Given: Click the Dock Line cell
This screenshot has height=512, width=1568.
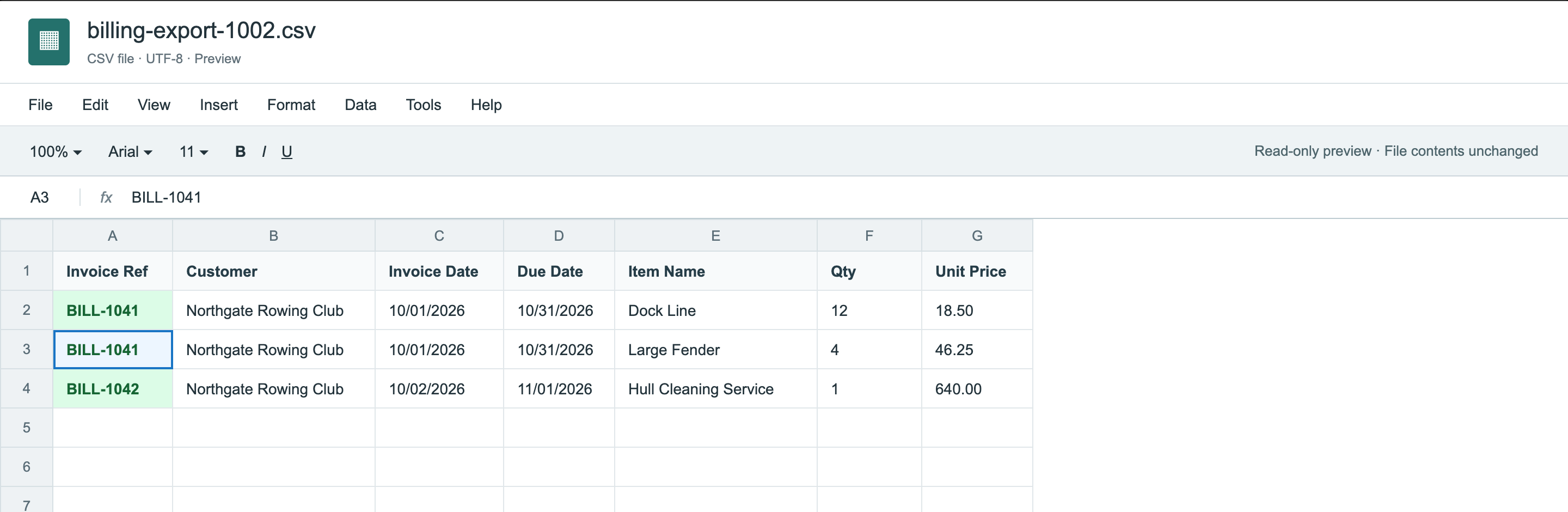Looking at the screenshot, I should (716, 310).
